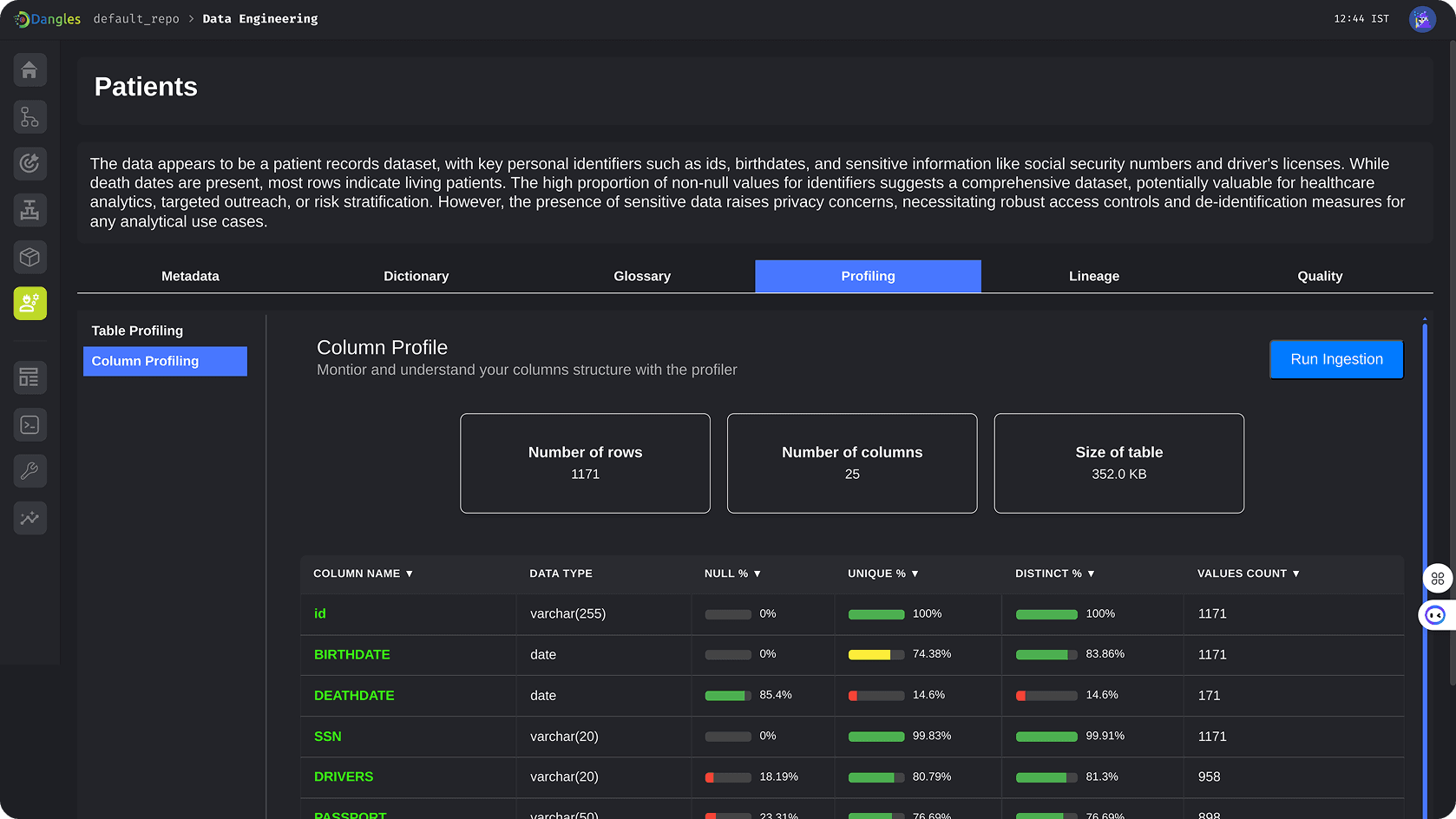Viewport: 1456px width, 819px height.
Task: Select the highlighted user-governance sidebar icon
Action: [30, 304]
